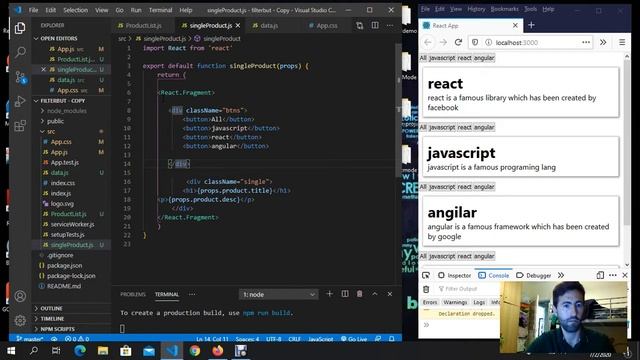Toggle the Warnings console filter
640x360 pixels.
455,302
